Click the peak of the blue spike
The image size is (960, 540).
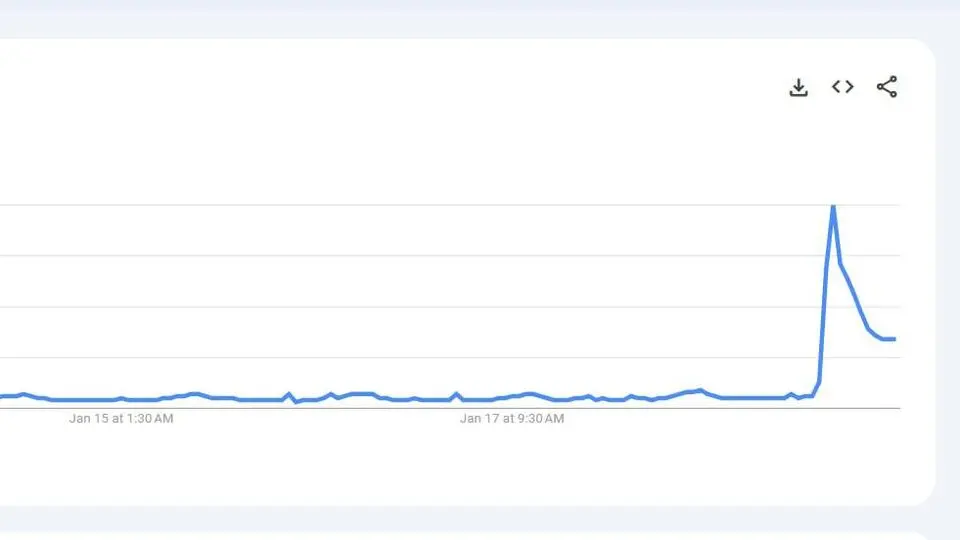coord(833,208)
